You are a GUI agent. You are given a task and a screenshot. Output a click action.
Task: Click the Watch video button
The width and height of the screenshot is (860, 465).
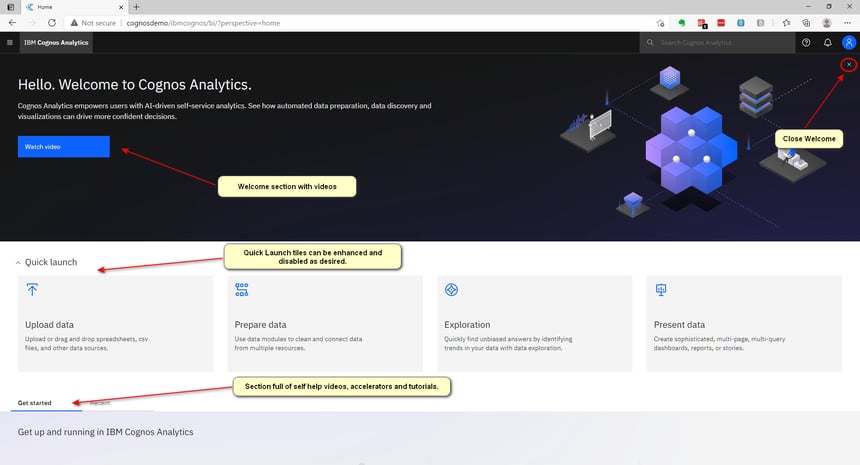pyautogui.click(x=64, y=146)
